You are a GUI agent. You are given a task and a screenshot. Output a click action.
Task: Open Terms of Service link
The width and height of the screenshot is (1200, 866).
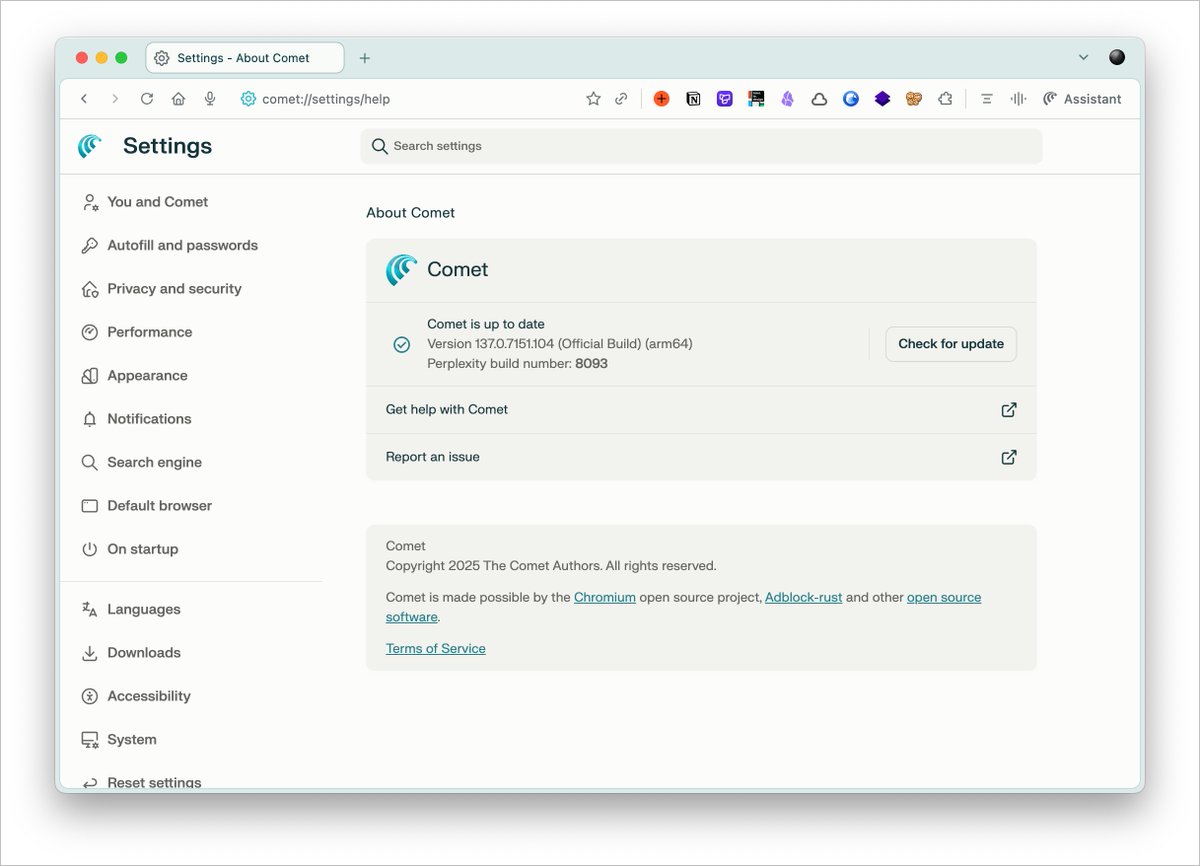tap(436, 648)
